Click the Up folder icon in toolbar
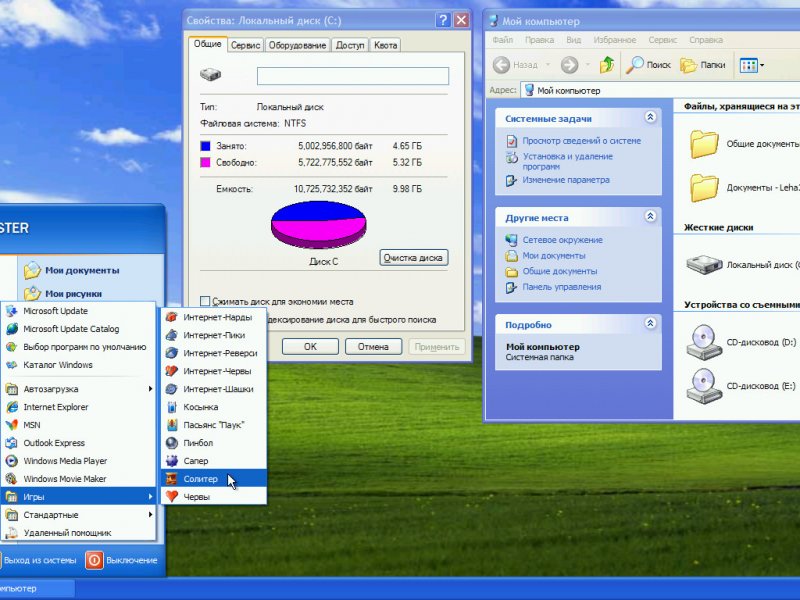 607,65
